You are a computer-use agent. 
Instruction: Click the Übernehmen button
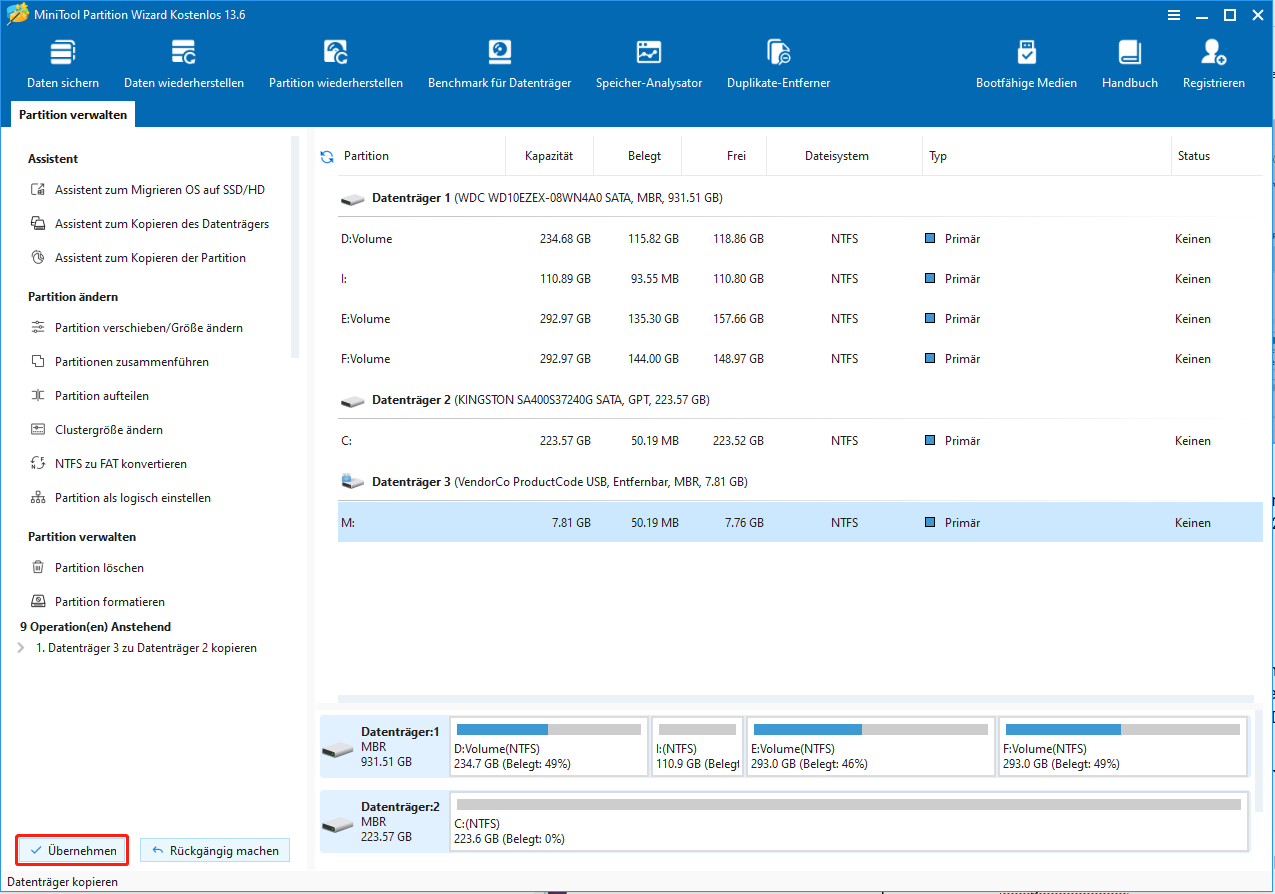(x=73, y=851)
